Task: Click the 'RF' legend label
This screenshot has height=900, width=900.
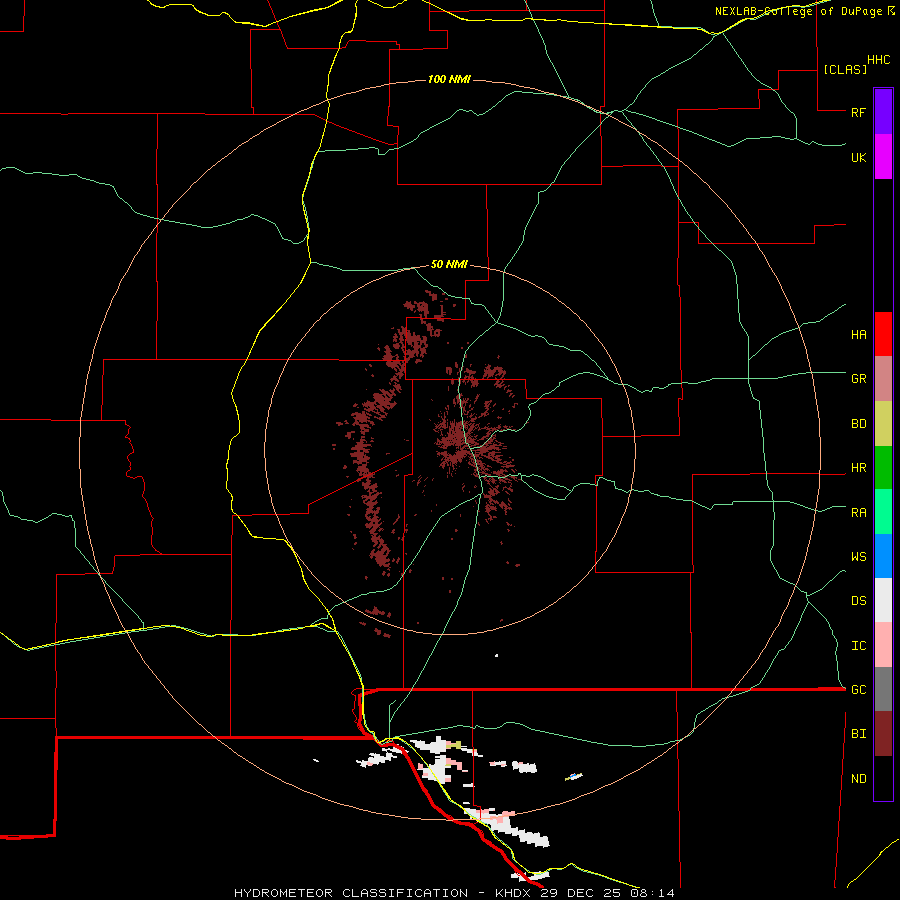Action: tap(858, 113)
